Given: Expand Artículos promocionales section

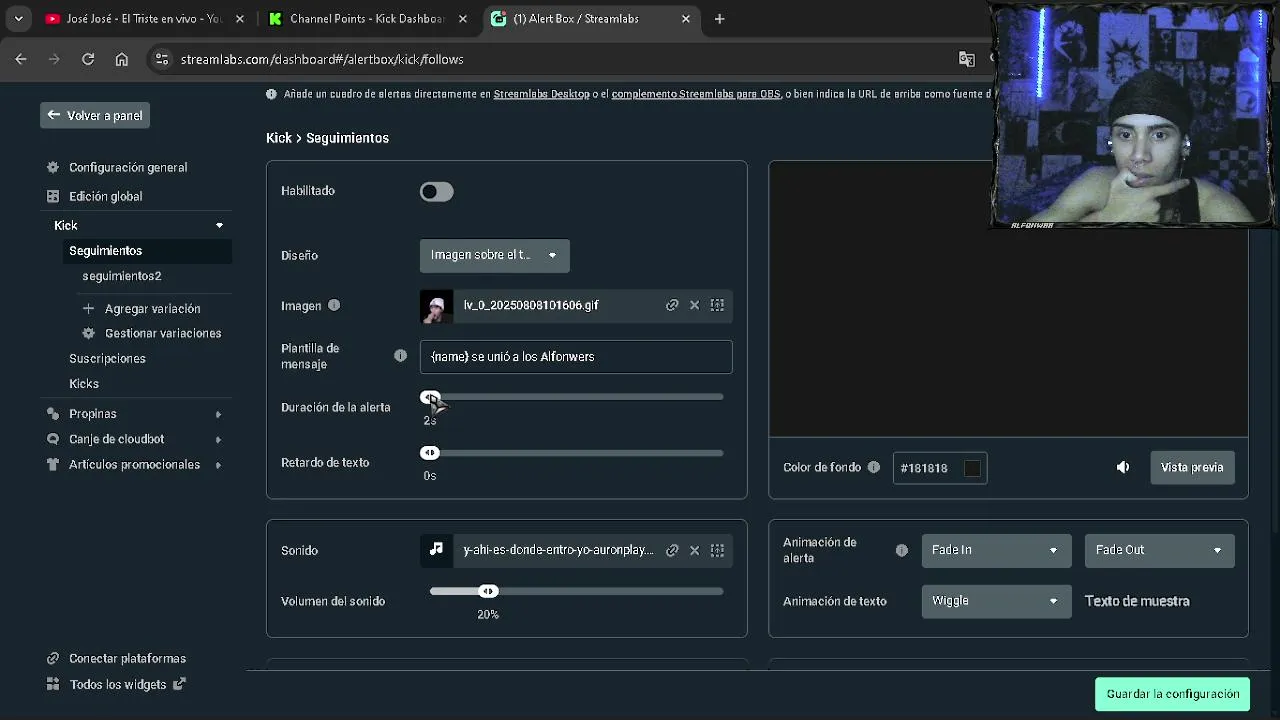Looking at the screenshot, I should click(218, 465).
